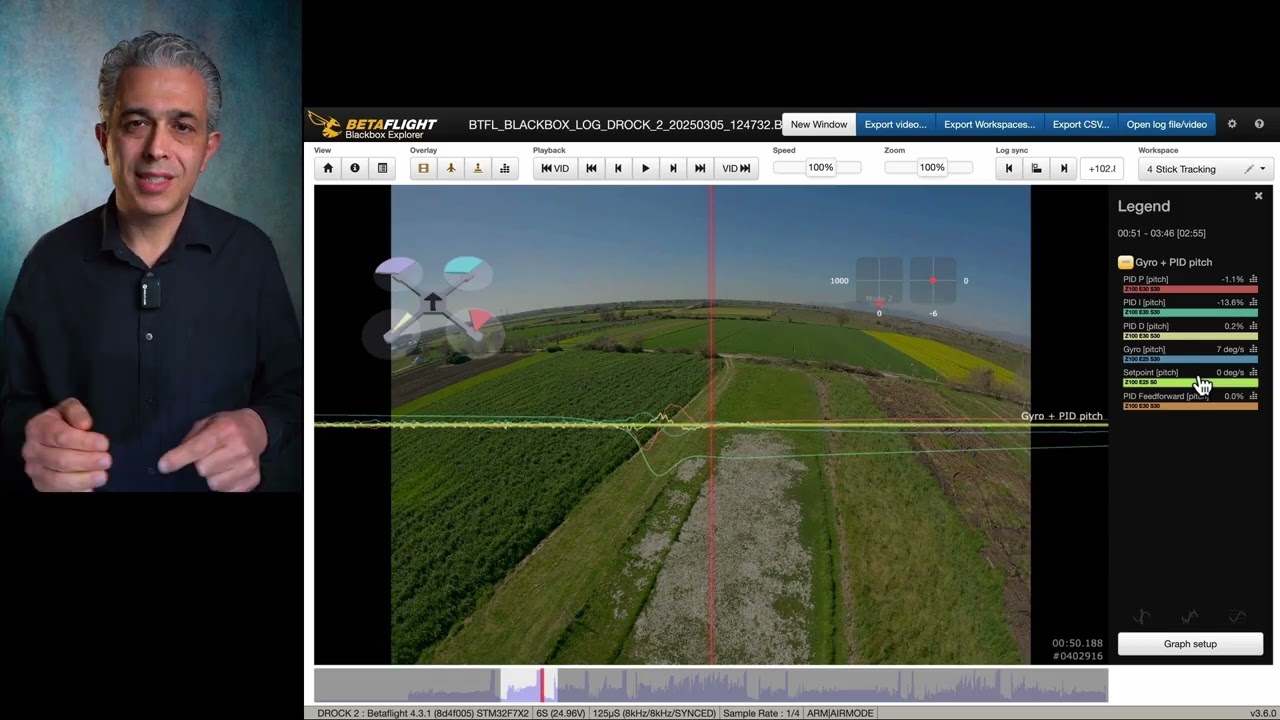Viewport: 1280px width, 720px height.
Task: Click the frame time 00:50.188 label
Action: point(1077,643)
